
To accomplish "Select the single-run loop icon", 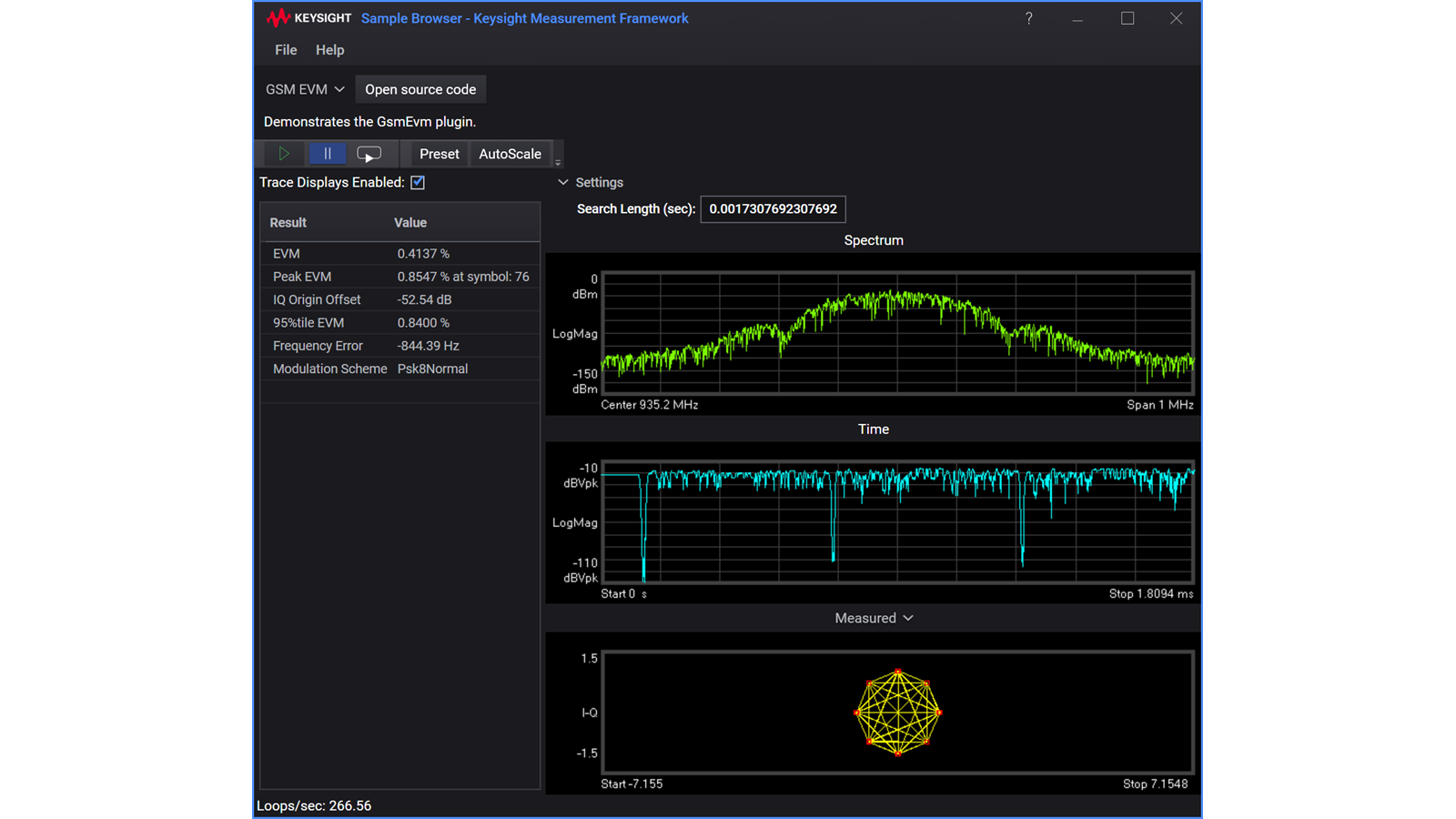I will tap(369, 153).
